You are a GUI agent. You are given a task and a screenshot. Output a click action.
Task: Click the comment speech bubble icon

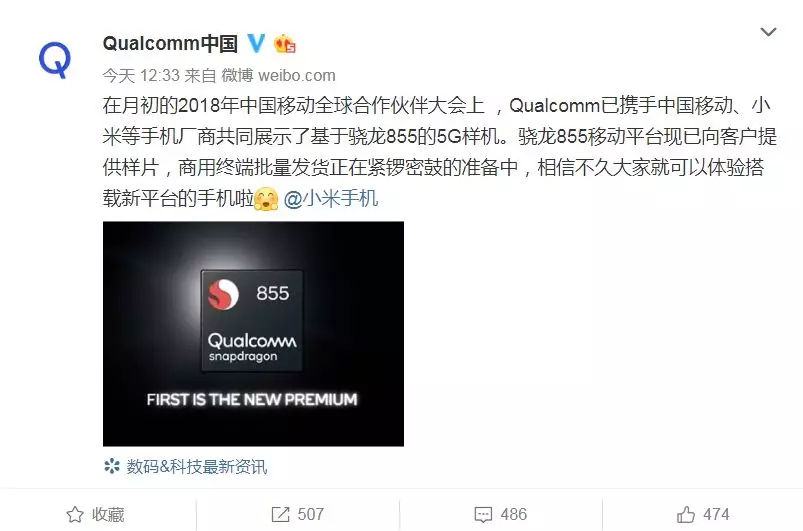tap(483, 515)
